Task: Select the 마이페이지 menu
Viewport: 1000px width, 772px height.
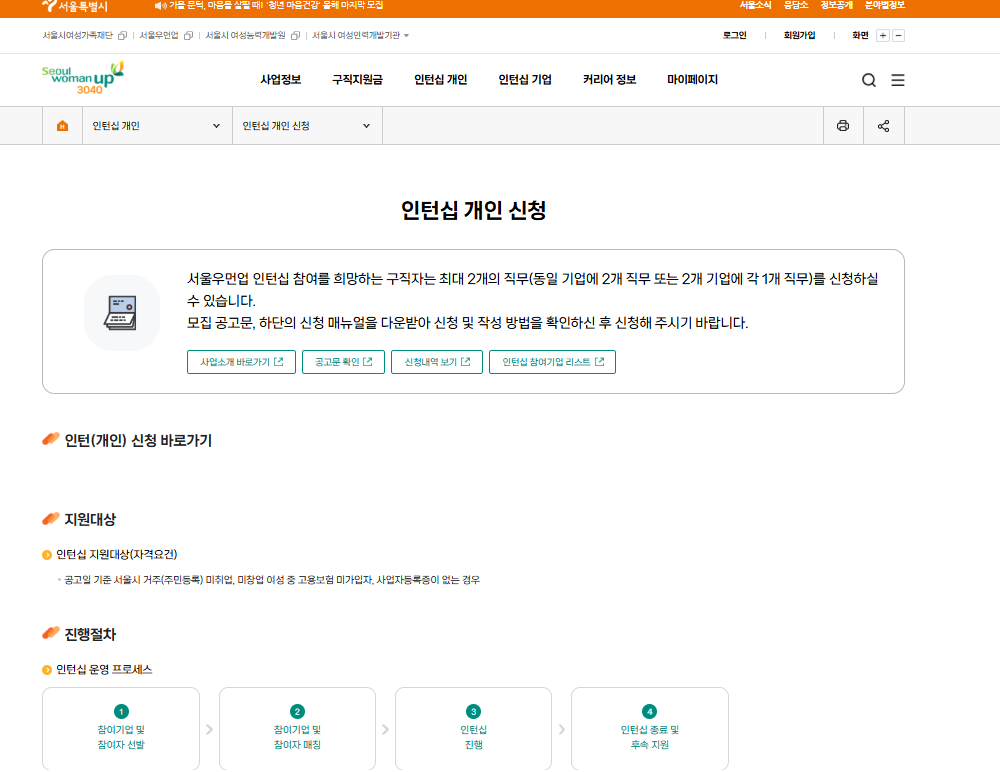Action: tap(693, 80)
